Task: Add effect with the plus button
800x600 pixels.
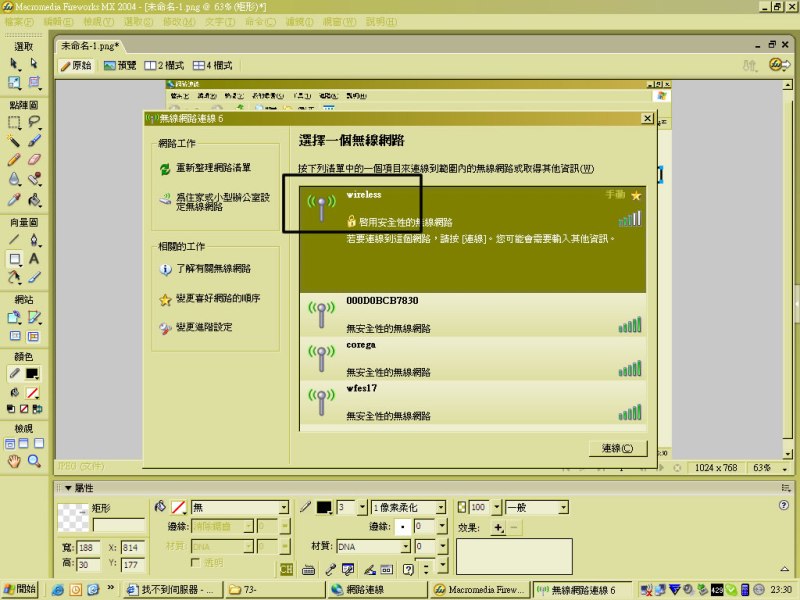Action: [498, 527]
